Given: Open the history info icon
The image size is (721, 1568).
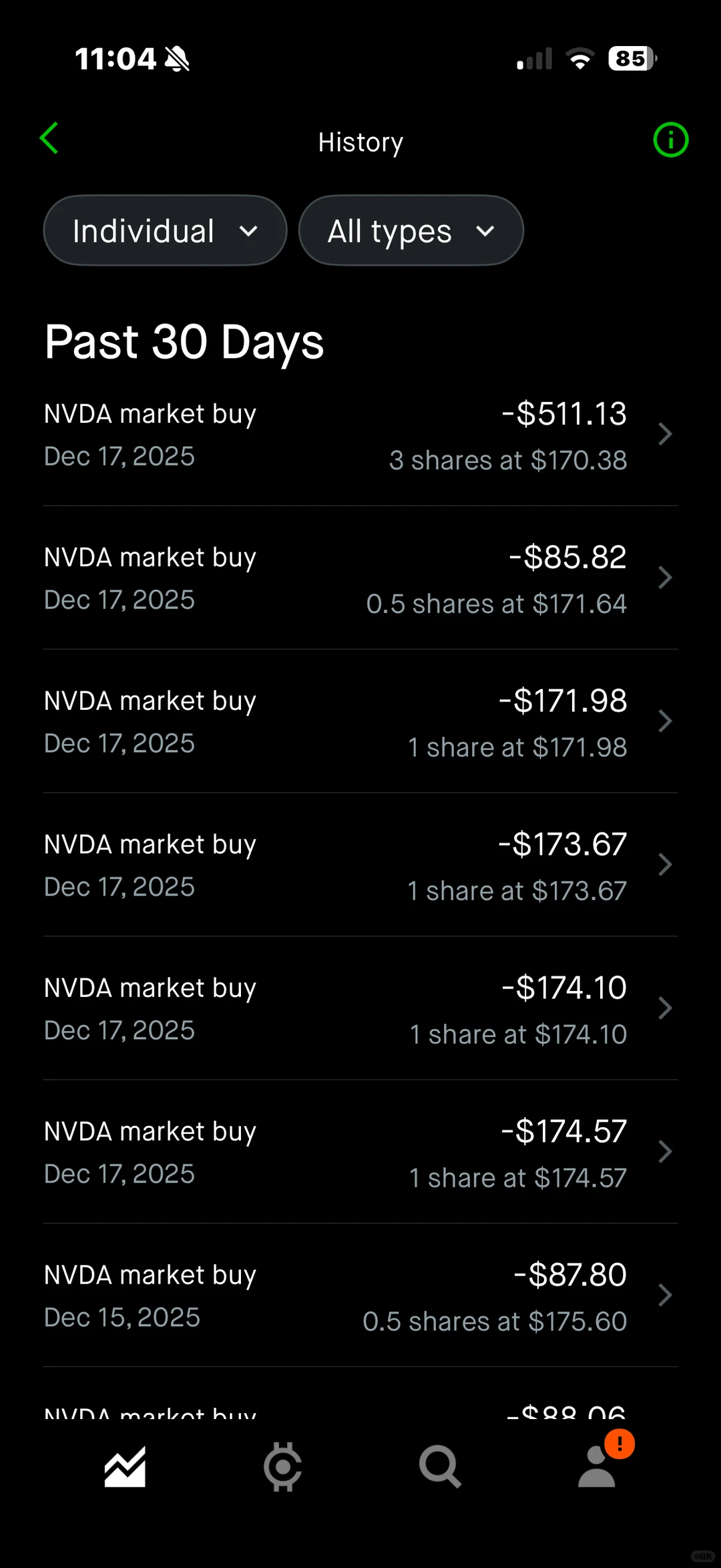Looking at the screenshot, I should (x=670, y=140).
